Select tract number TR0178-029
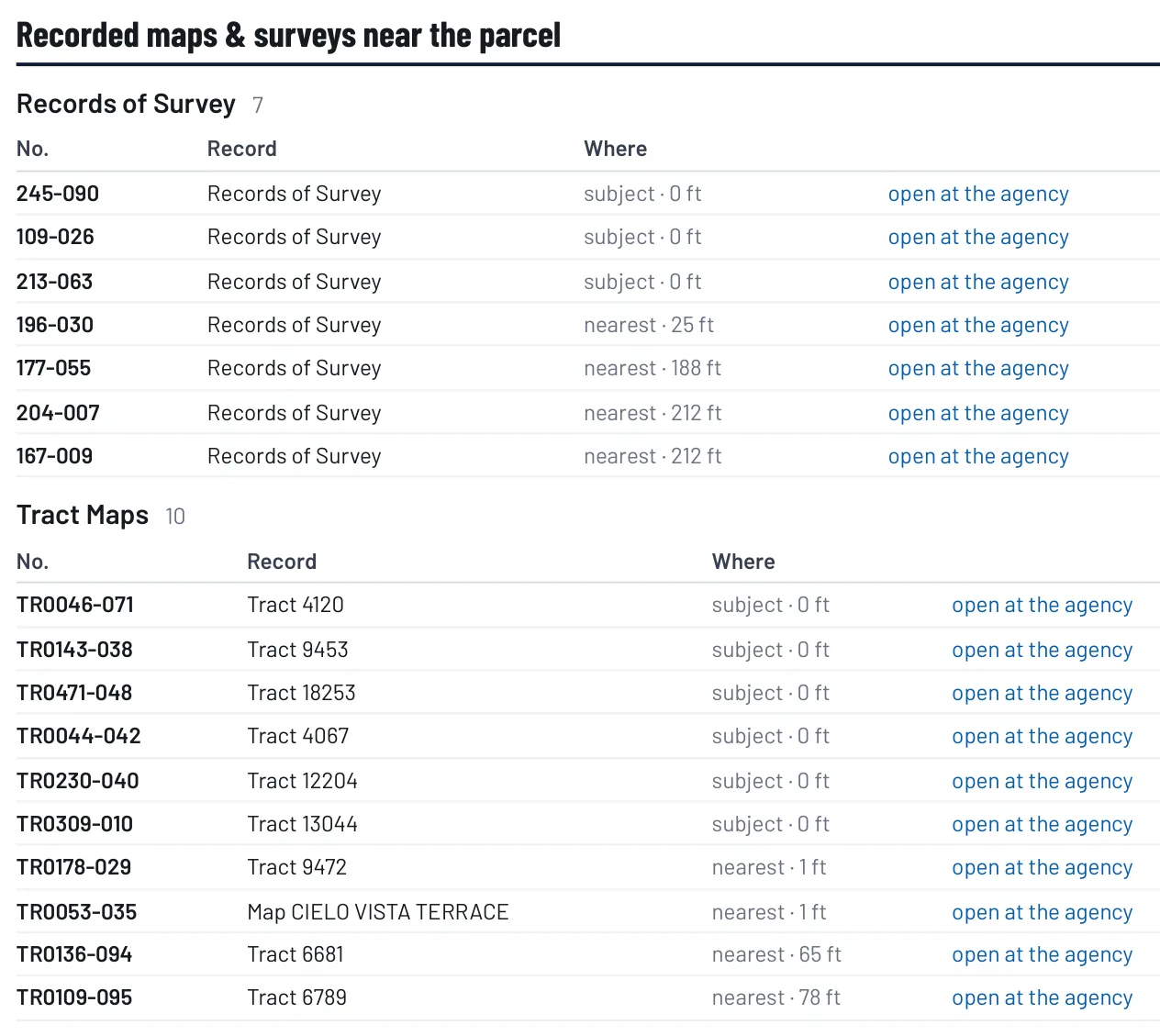The height and width of the screenshot is (1036, 1160). (x=73, y=867)
